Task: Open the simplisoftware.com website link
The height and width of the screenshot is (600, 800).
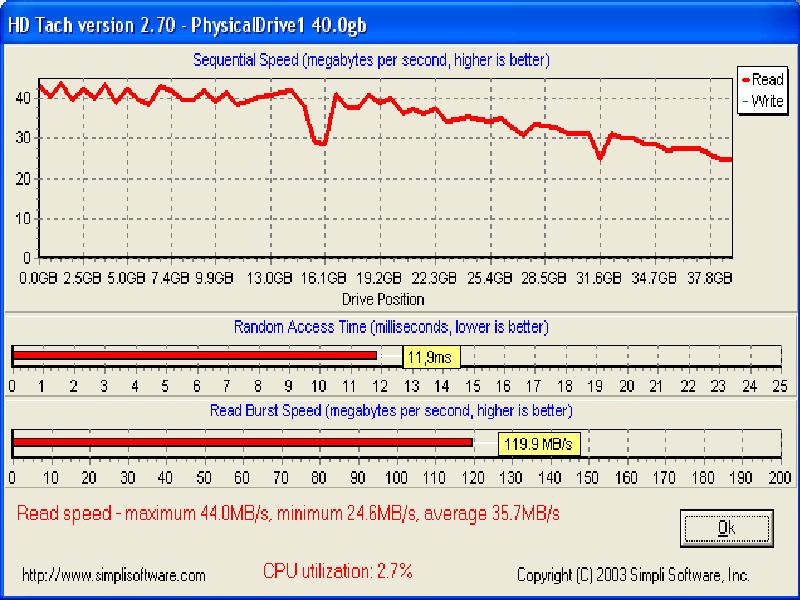Action: [x=113, y=575]
